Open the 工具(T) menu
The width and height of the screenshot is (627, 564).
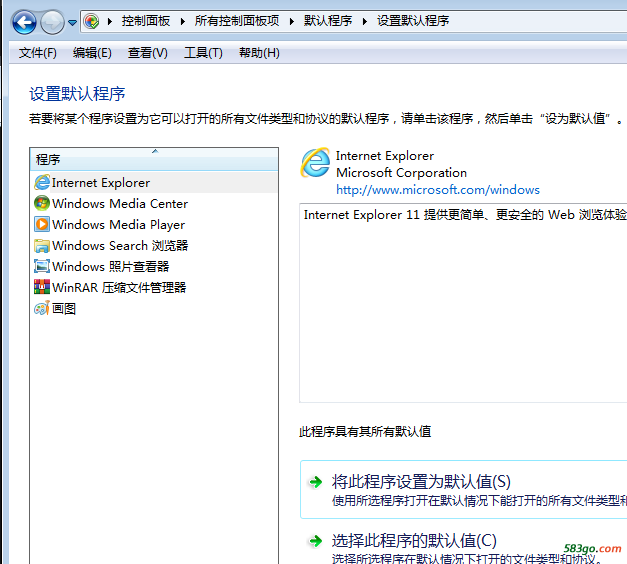coord(203,53)
